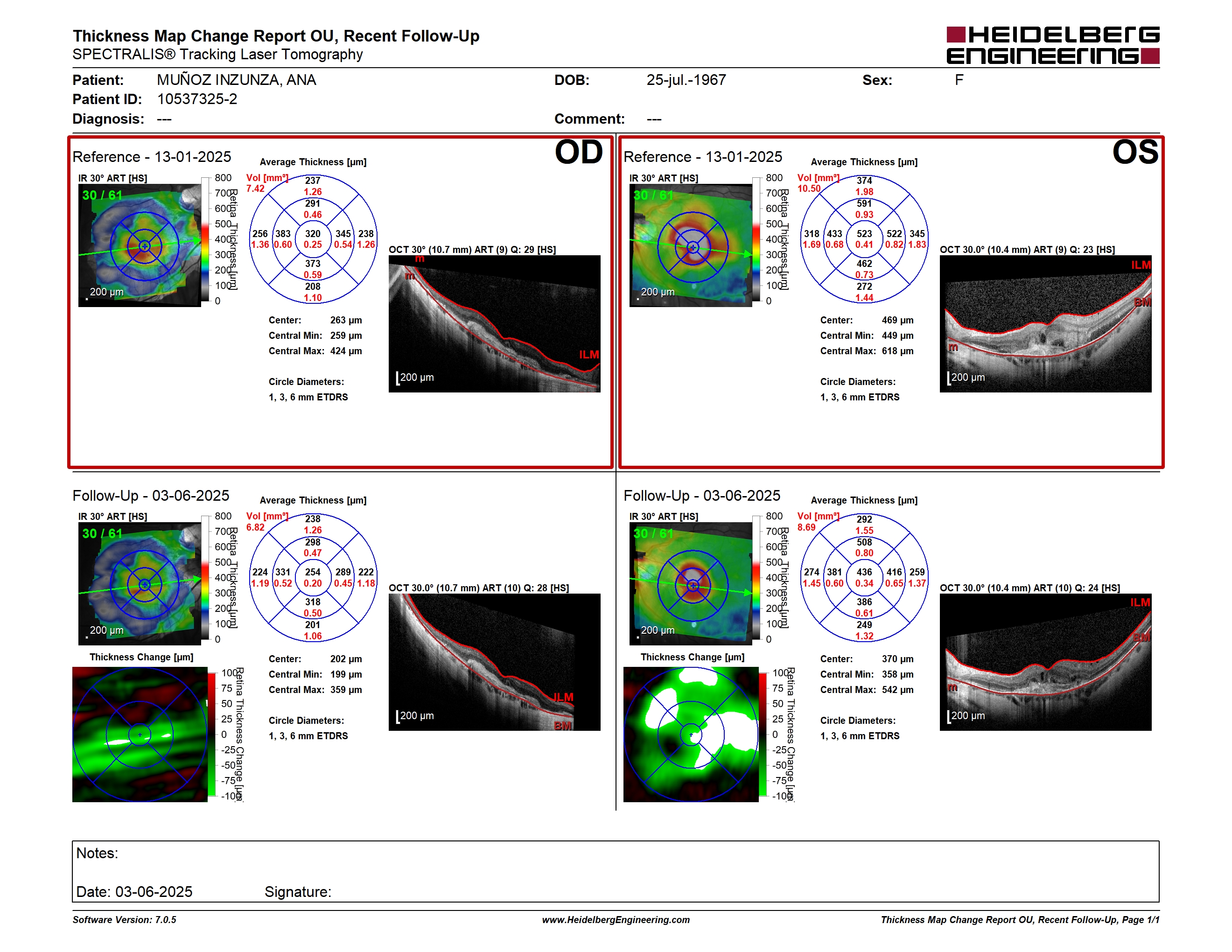
Task: Click the ETDRS center value 320
Action: click(x=313, y=233)
